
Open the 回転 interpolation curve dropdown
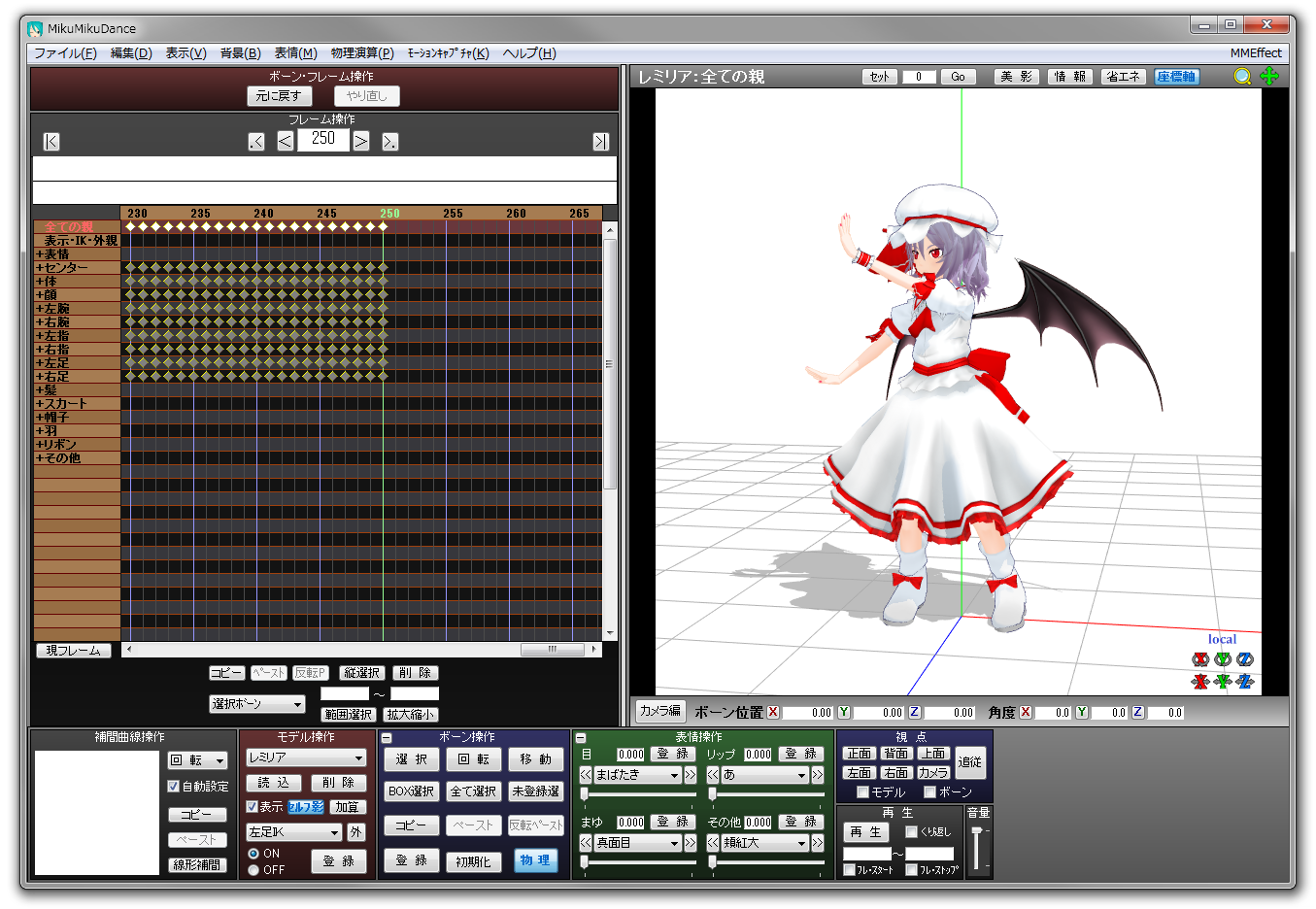[x=198, y=760]
